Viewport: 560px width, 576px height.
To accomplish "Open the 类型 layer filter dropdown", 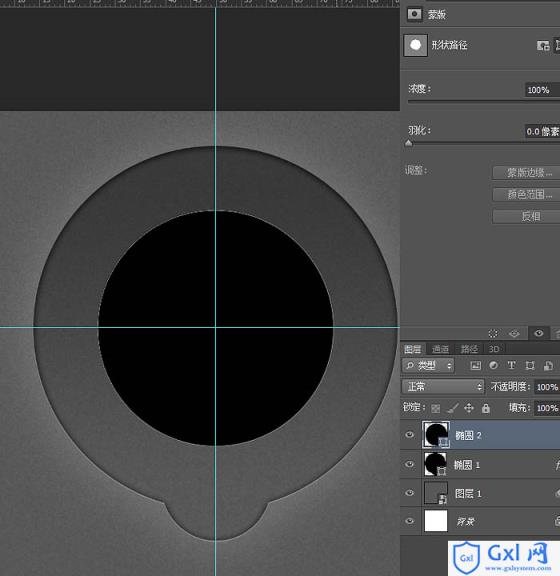I will [x=428, y=366].
